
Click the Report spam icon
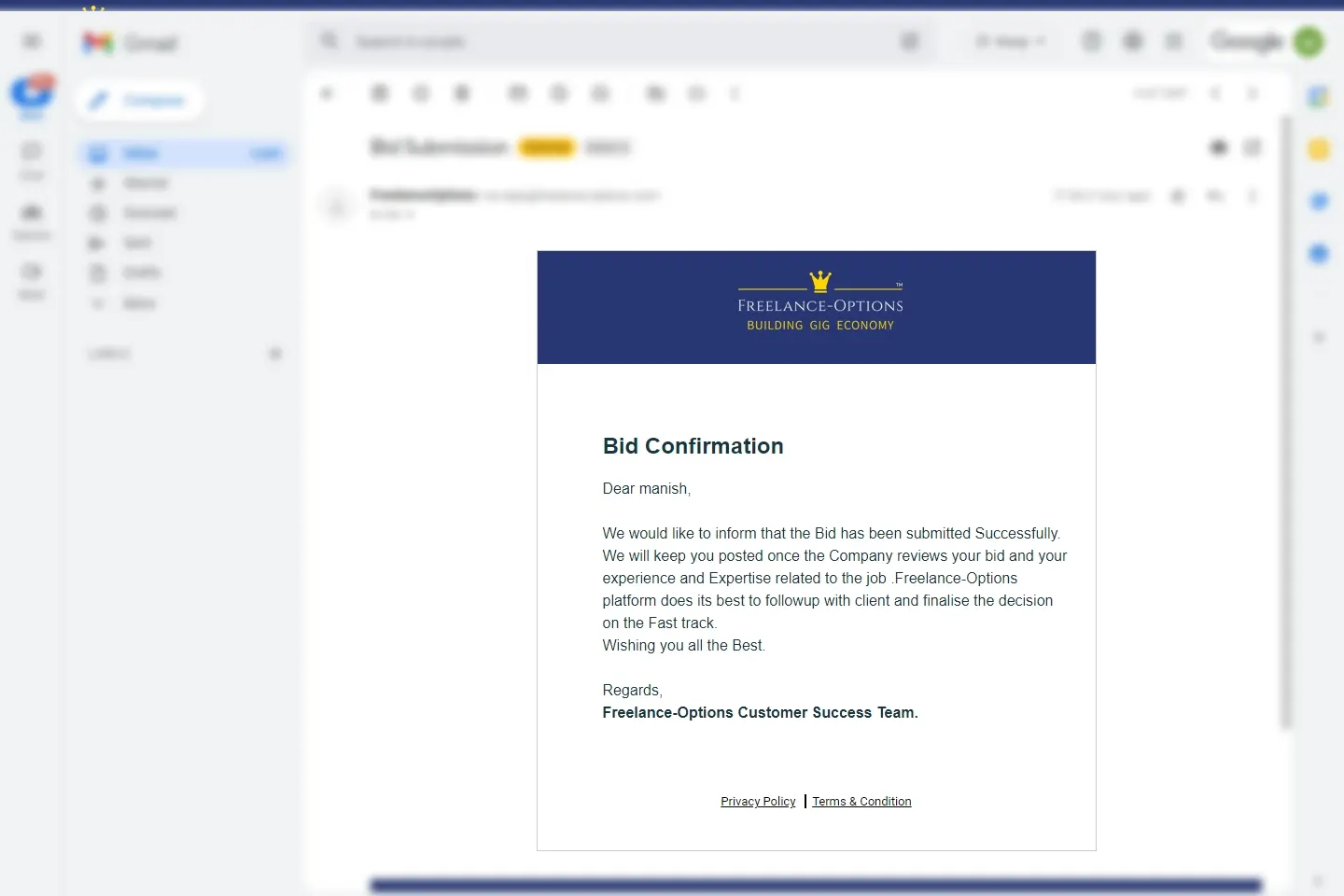[421, 93]
